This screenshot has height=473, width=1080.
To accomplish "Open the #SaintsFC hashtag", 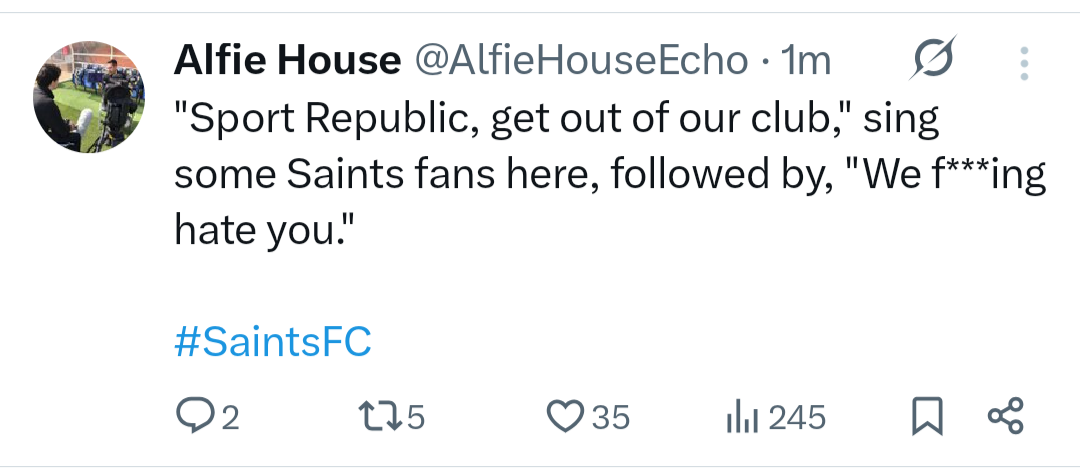I will pos(273,342).
